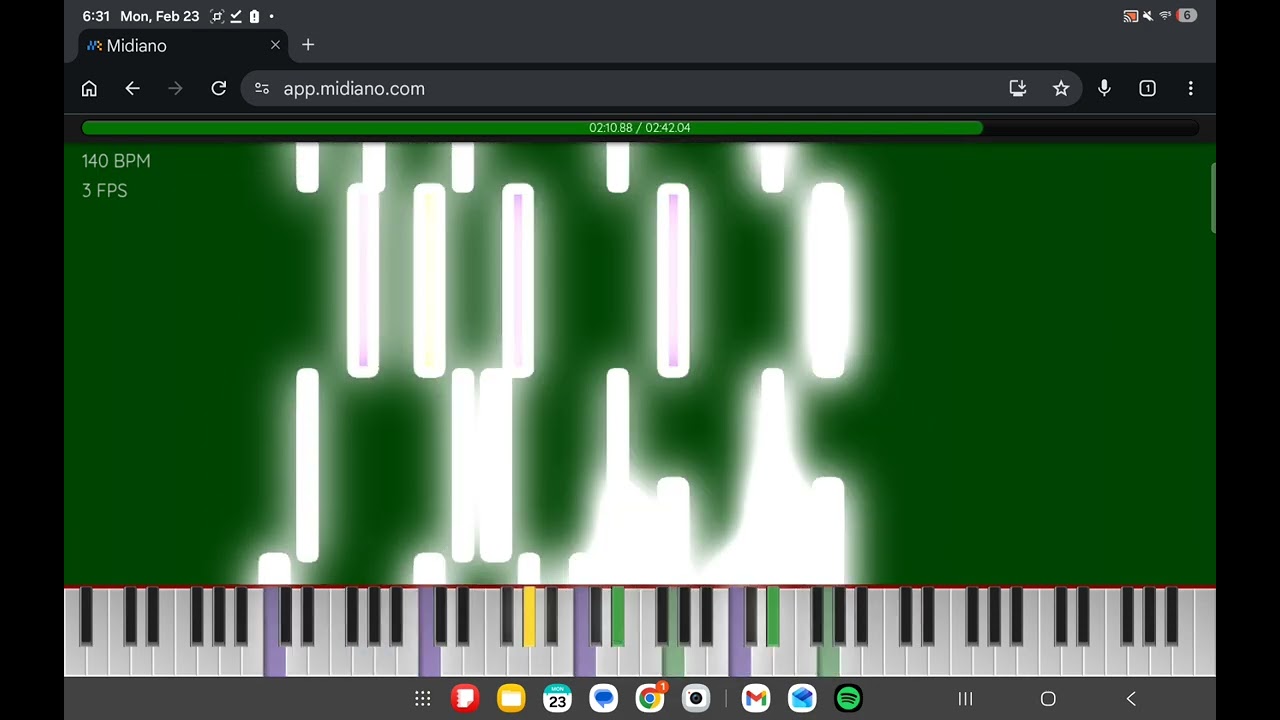Open the tab switcher showing 1

[x=1147, y=89]
